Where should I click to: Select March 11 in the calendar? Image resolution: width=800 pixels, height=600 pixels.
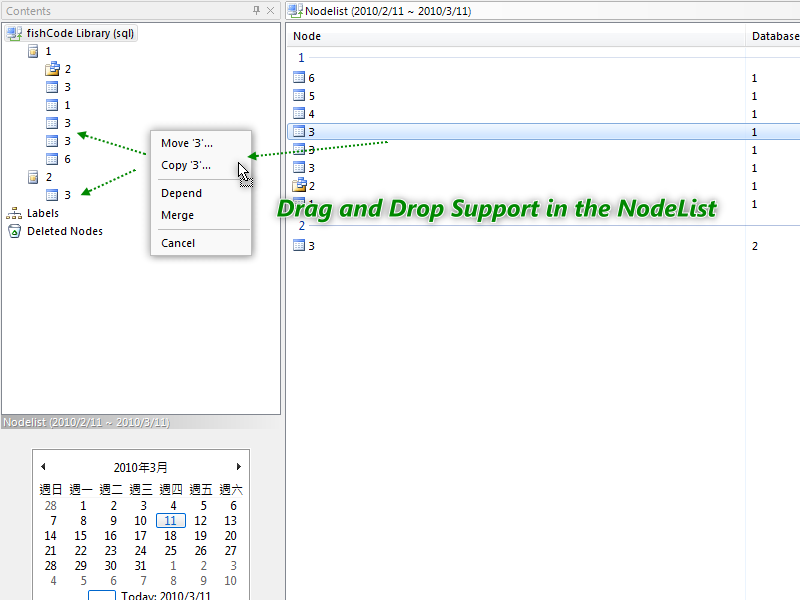pos(170,520)
